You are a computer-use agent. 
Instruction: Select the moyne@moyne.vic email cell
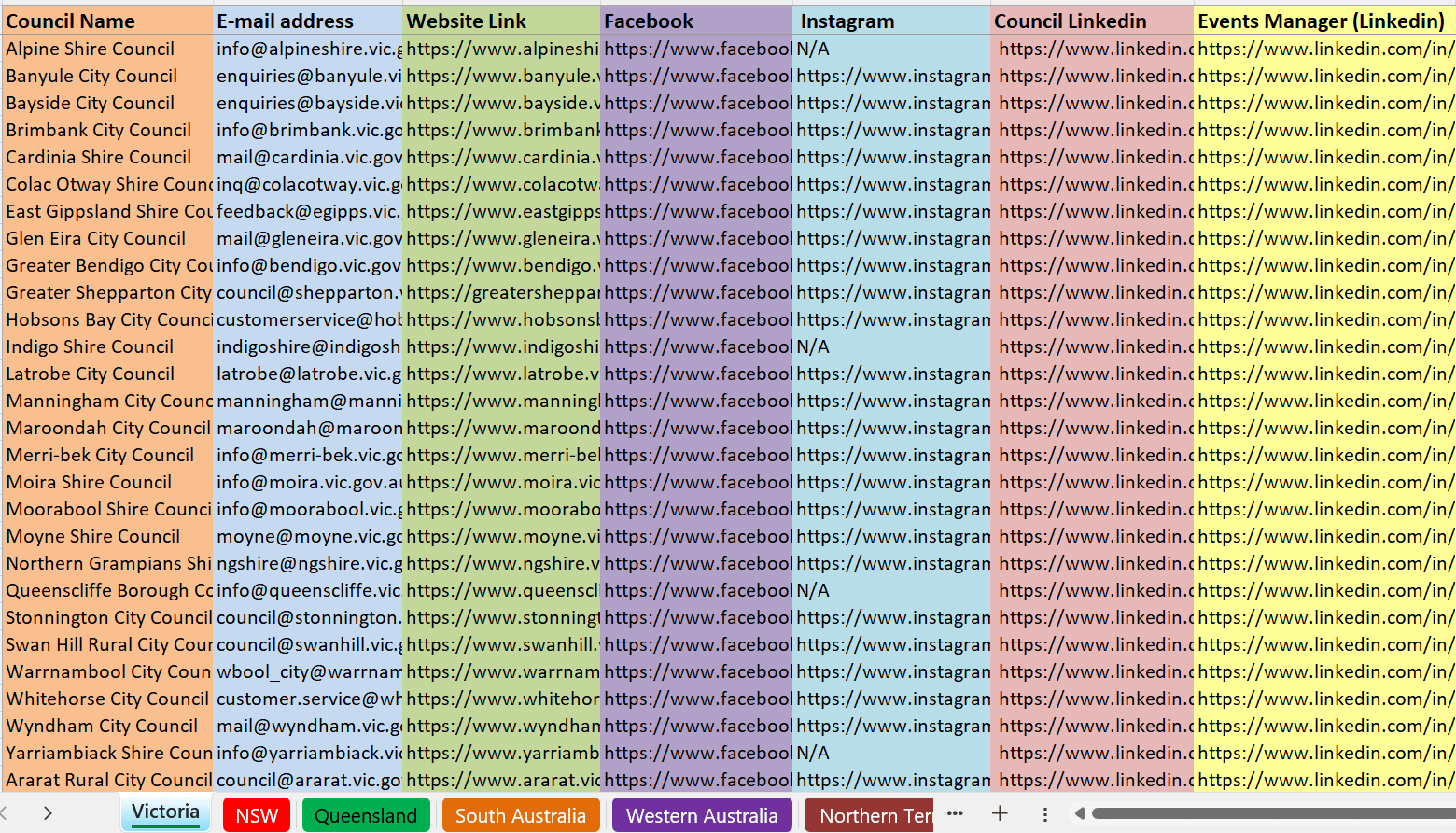(x=308, y=536)
